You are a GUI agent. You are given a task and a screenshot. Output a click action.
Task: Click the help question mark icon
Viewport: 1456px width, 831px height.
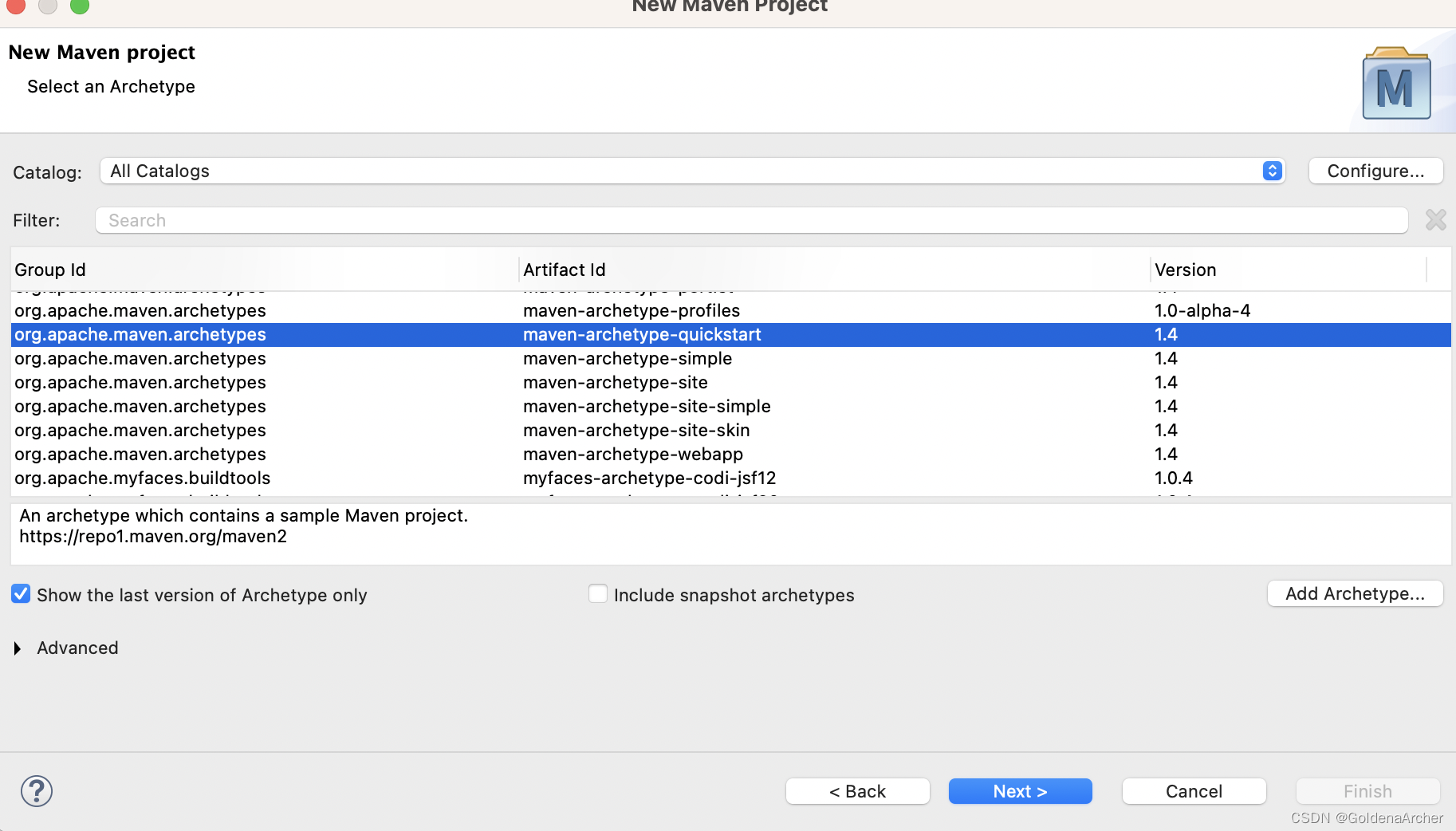click(x=37, y=791)
